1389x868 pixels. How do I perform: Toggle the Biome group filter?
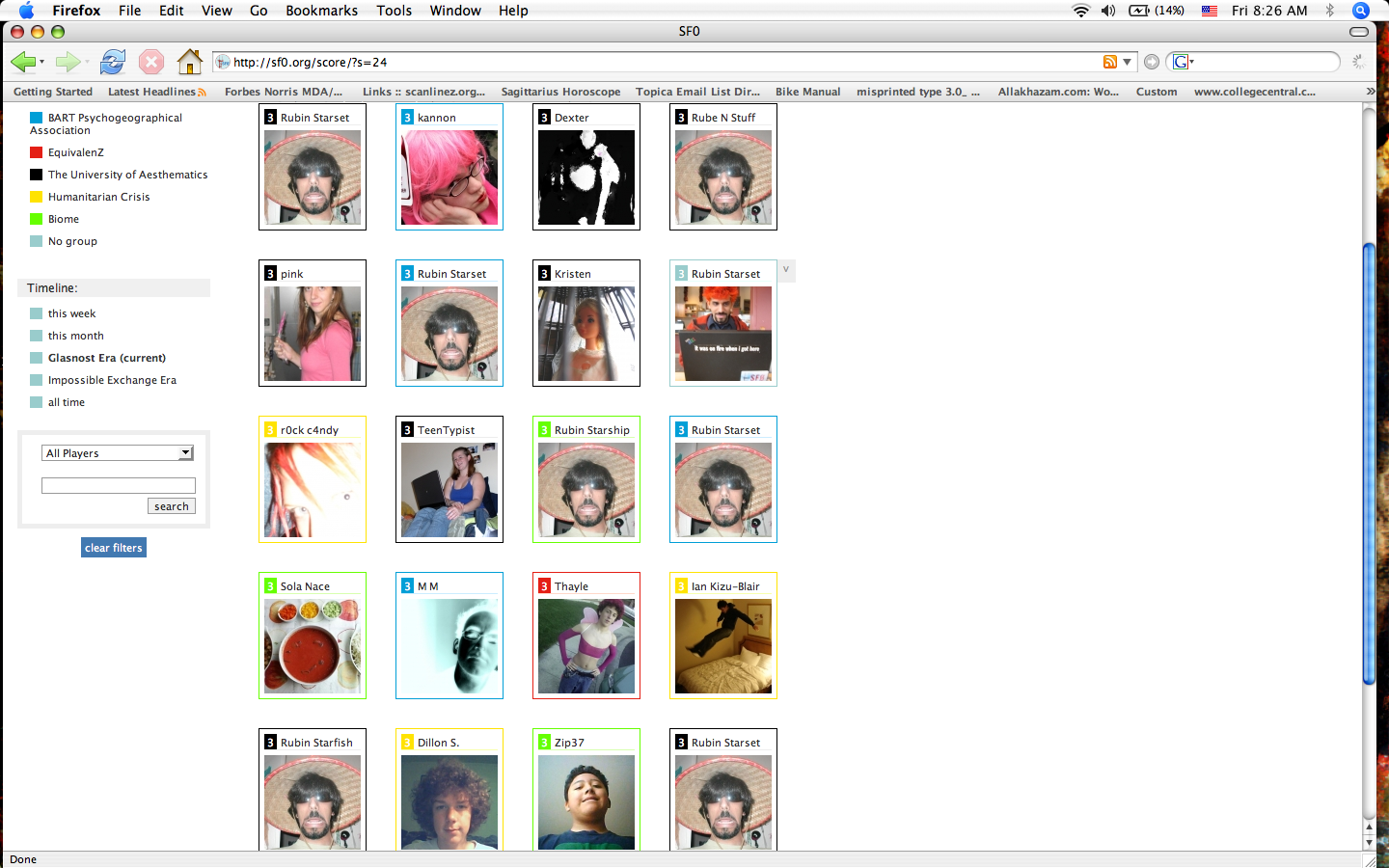[37, 219]
